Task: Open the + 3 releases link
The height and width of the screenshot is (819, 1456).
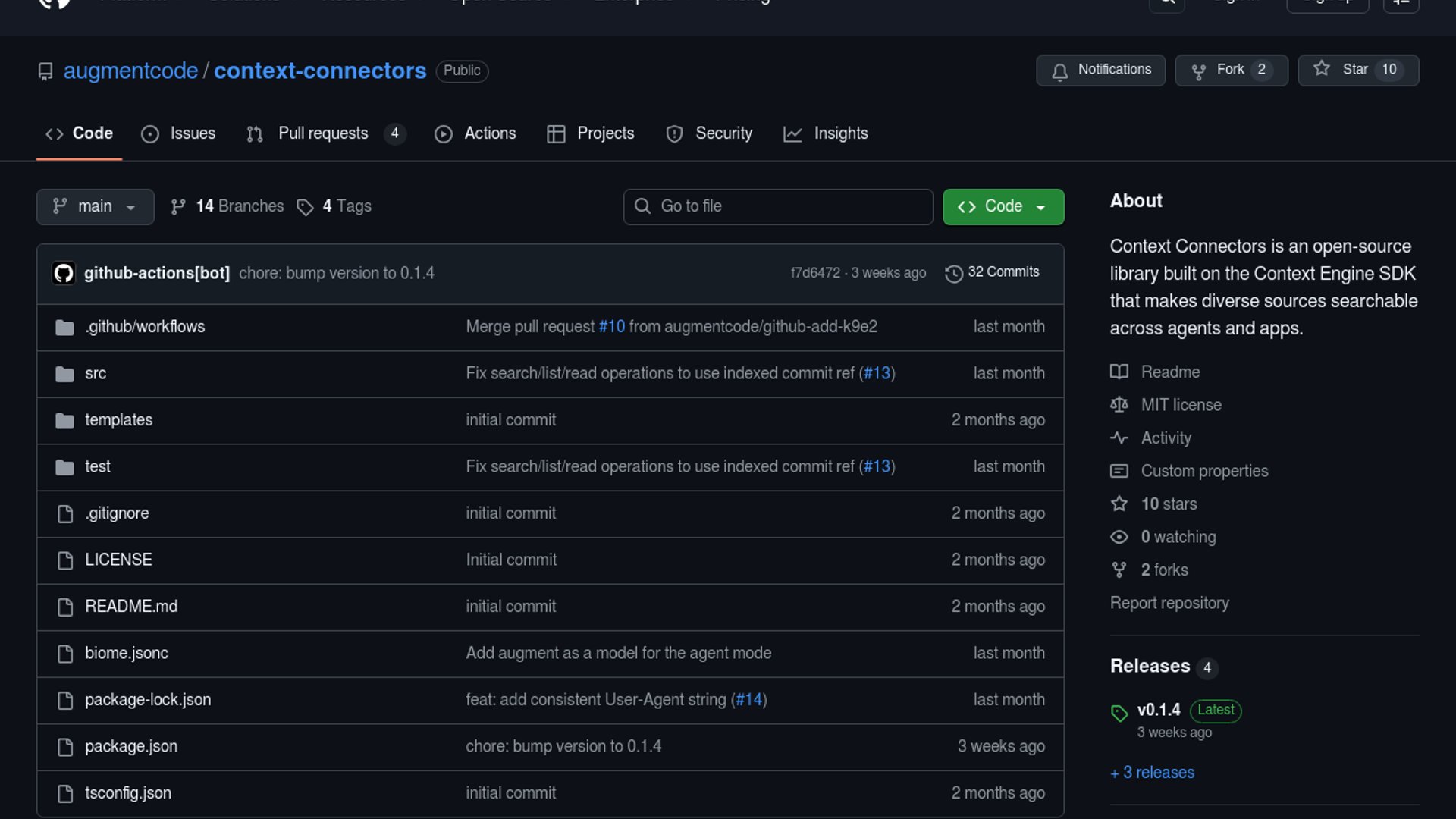Action: coord(1152,772)
